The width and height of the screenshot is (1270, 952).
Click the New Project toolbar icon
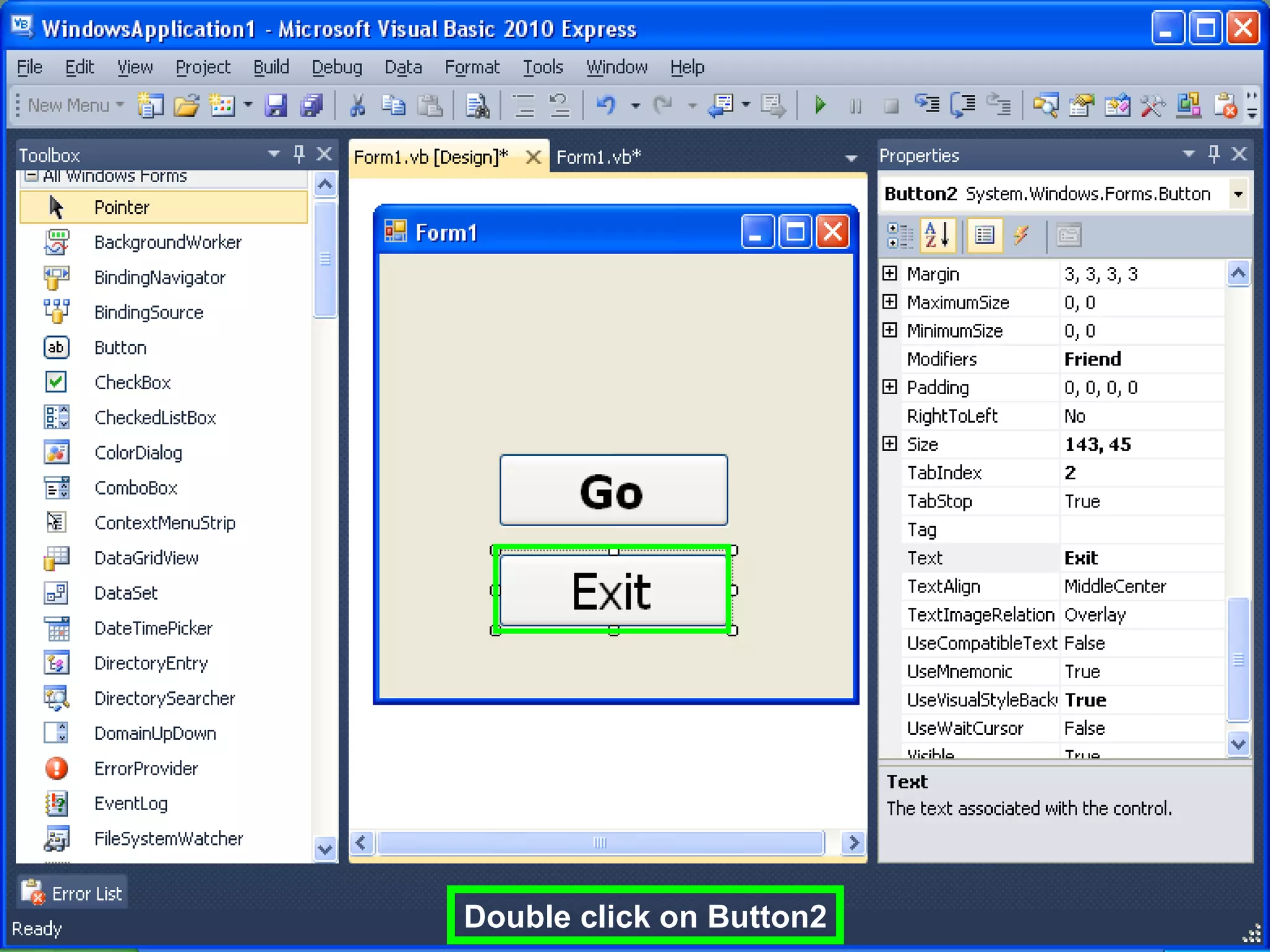pos(149,105)
